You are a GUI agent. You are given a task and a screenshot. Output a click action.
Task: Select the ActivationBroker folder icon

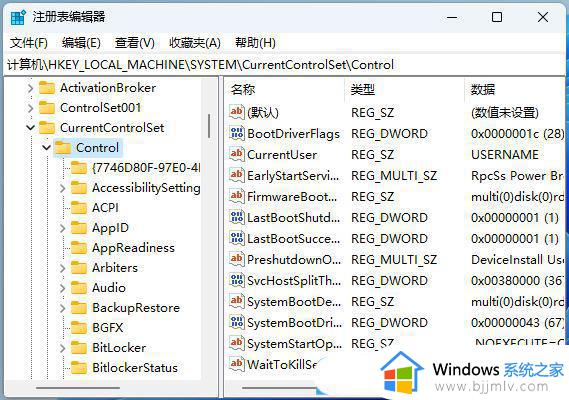pyautogui.click(x=47, y=88)
